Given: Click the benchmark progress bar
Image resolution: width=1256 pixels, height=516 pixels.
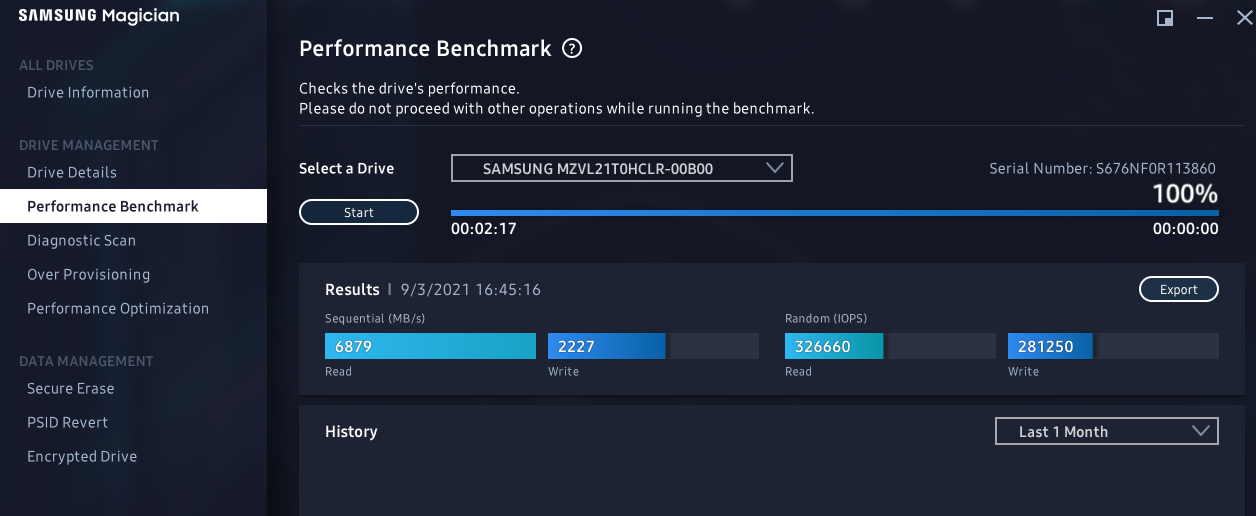Looking at the screenshot, I should (x=834, y=212).
